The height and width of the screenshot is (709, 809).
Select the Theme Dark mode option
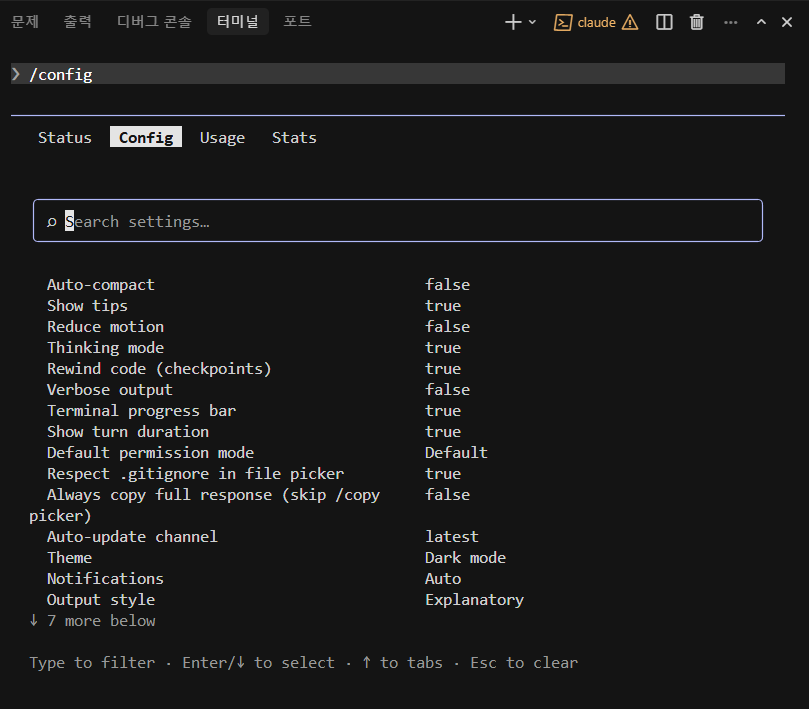coord(465,558)
